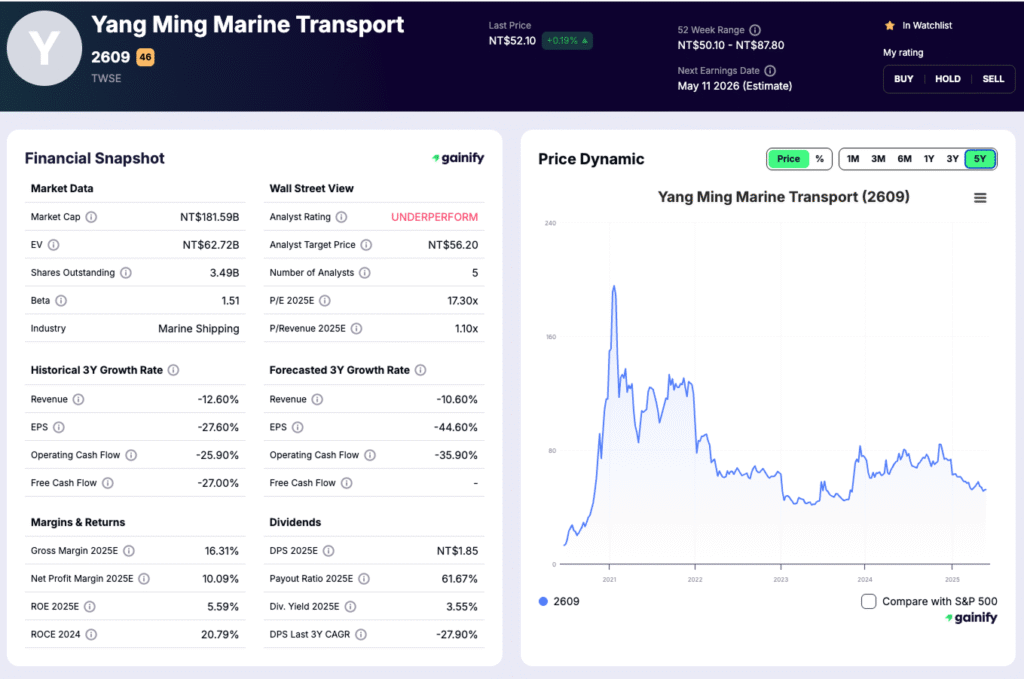Enable Compare with S&P 500

(x=868, y=601)
